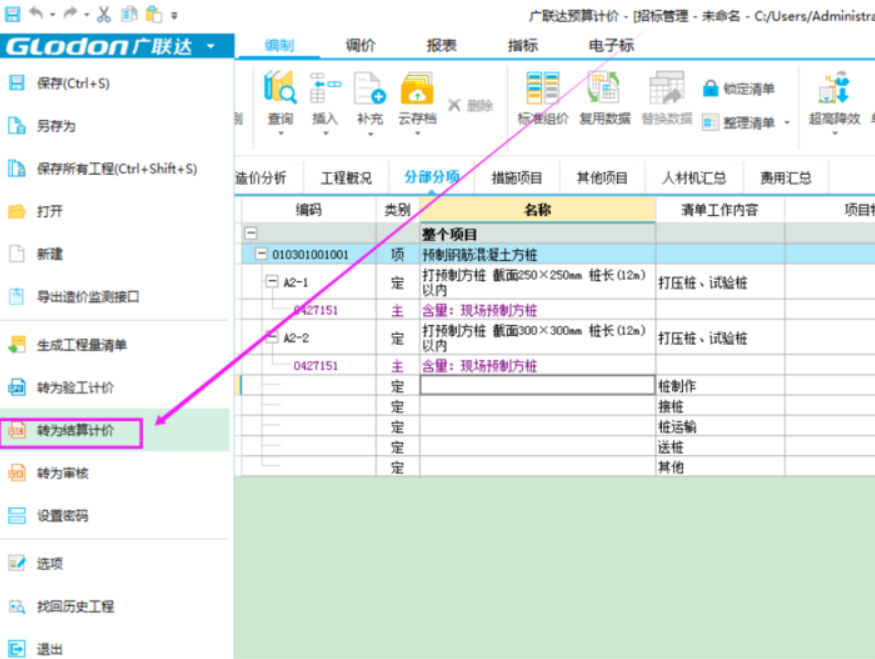875x659 pixels.
Task: Click the 标准组价 icon
Action: click(x=543, y=90)
